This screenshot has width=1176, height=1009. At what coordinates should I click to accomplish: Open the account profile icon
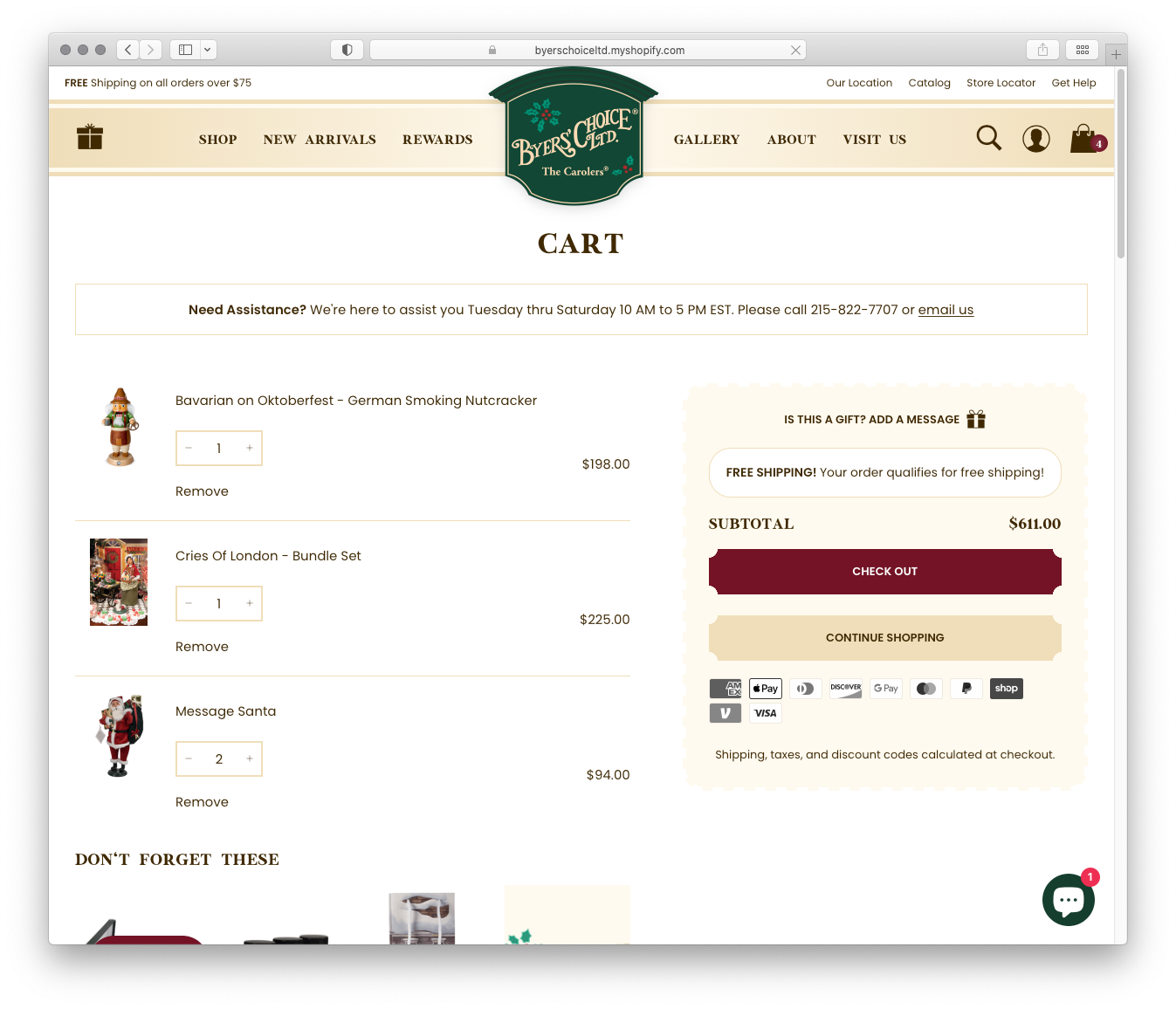click(x=1036, y=139)
